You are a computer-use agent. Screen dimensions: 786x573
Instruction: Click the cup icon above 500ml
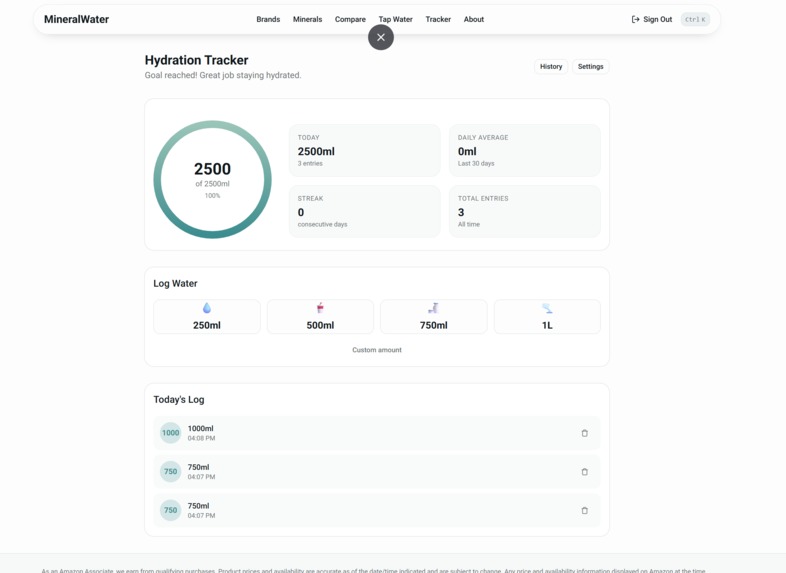click(320, 308)
